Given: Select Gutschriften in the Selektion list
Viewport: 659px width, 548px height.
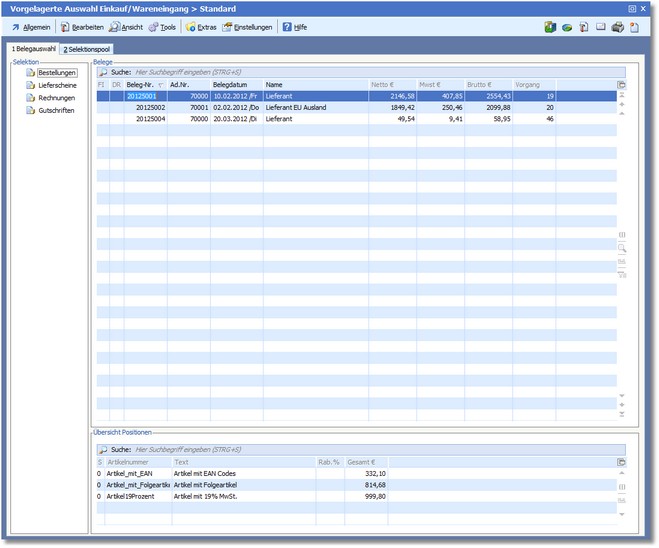Looking at the screenshot, I should [56, 110].
